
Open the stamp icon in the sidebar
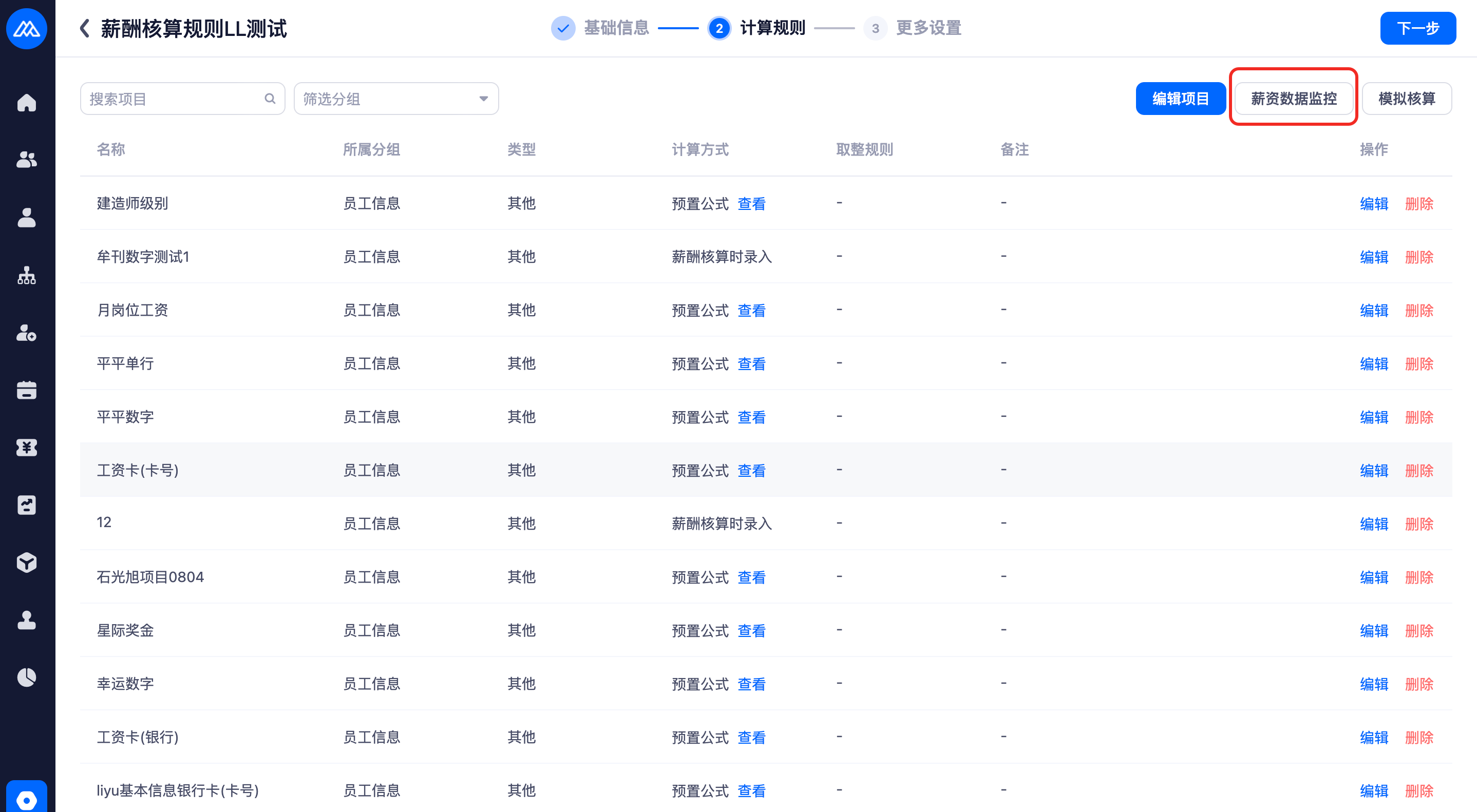(x=26, y=620)
